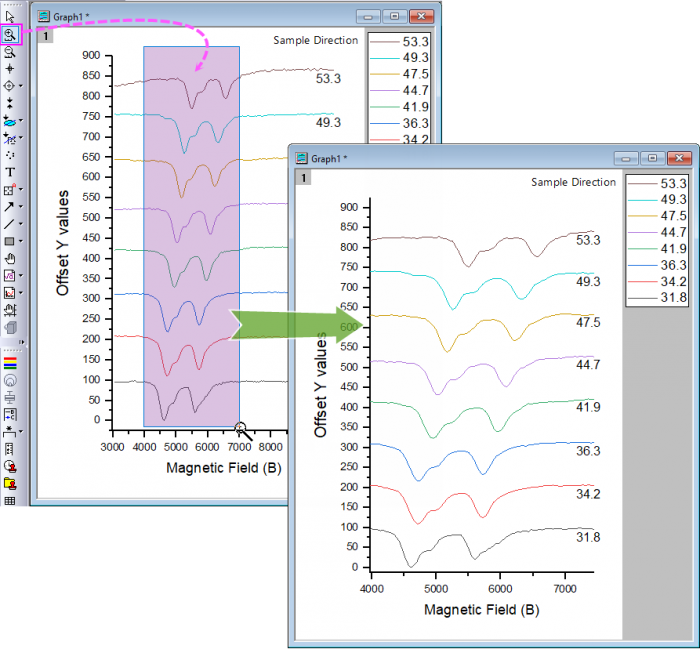Select the Text tool (T)
Screen dimensions: 700x649
(10, 172)
